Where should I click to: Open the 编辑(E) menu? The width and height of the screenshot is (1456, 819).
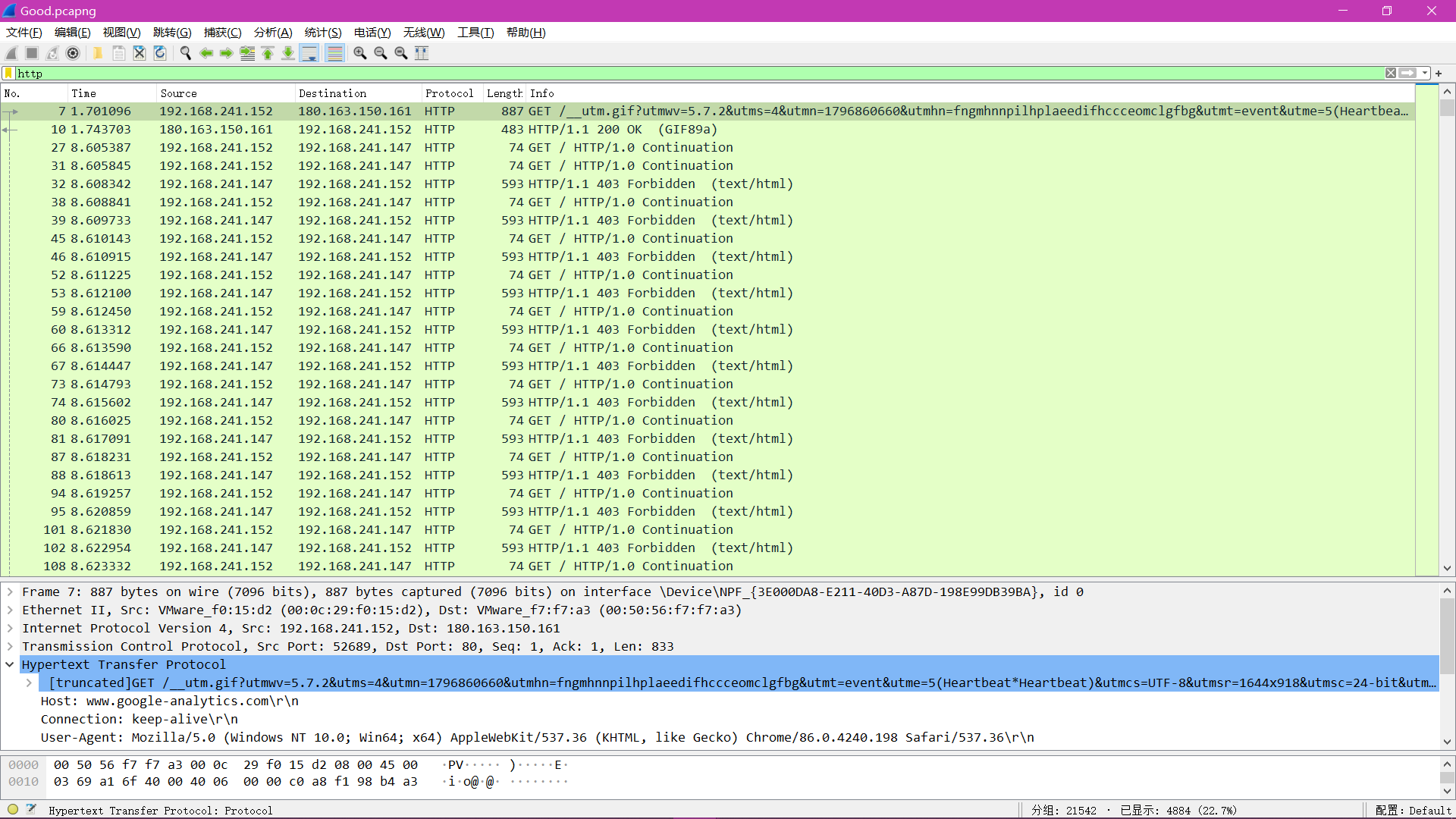[73, 33]
